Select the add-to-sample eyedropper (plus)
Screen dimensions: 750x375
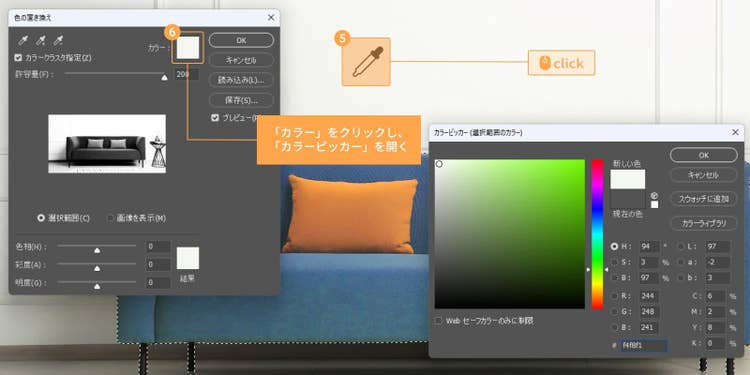pos(41,41)
